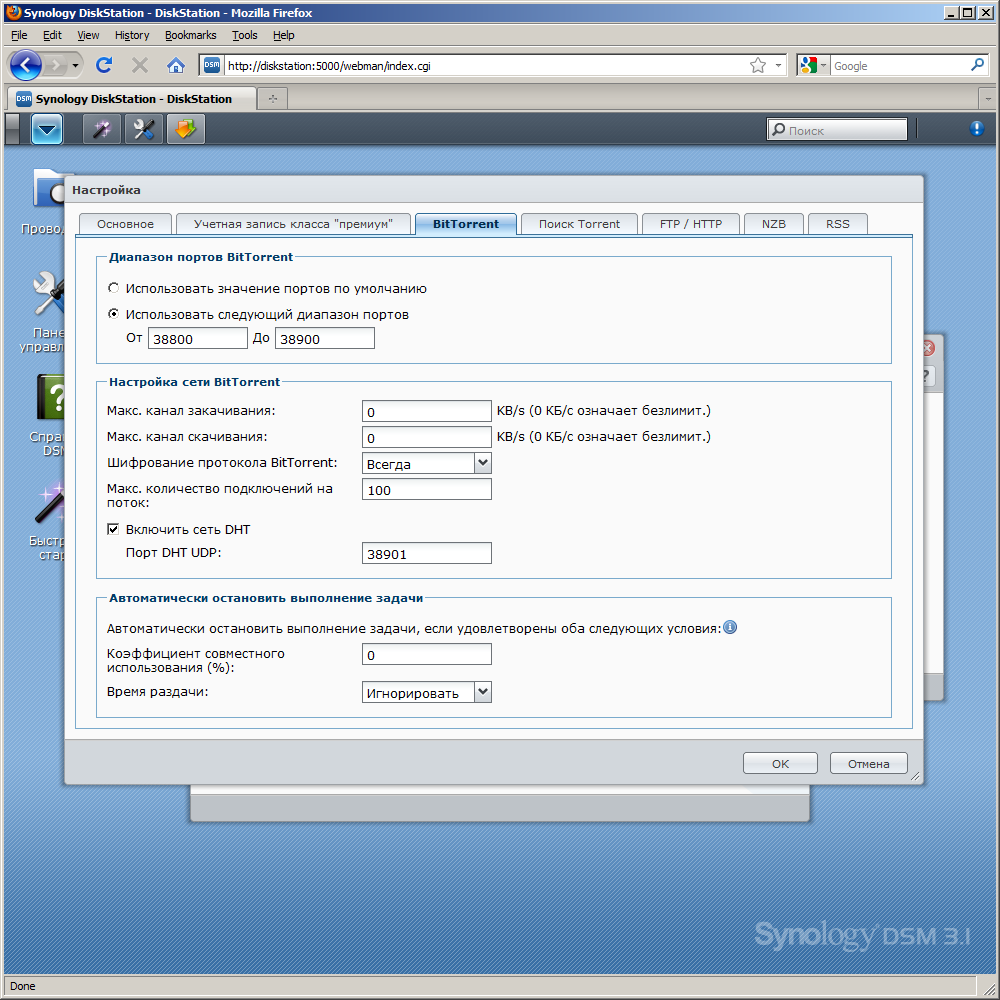Click max download rate field
Viewport: 1000px width, 1000px height.
tap(427, 438)
